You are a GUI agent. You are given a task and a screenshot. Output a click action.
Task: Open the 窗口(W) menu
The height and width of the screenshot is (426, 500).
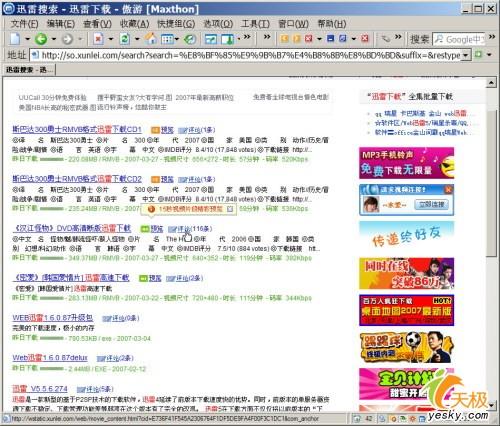293,24
